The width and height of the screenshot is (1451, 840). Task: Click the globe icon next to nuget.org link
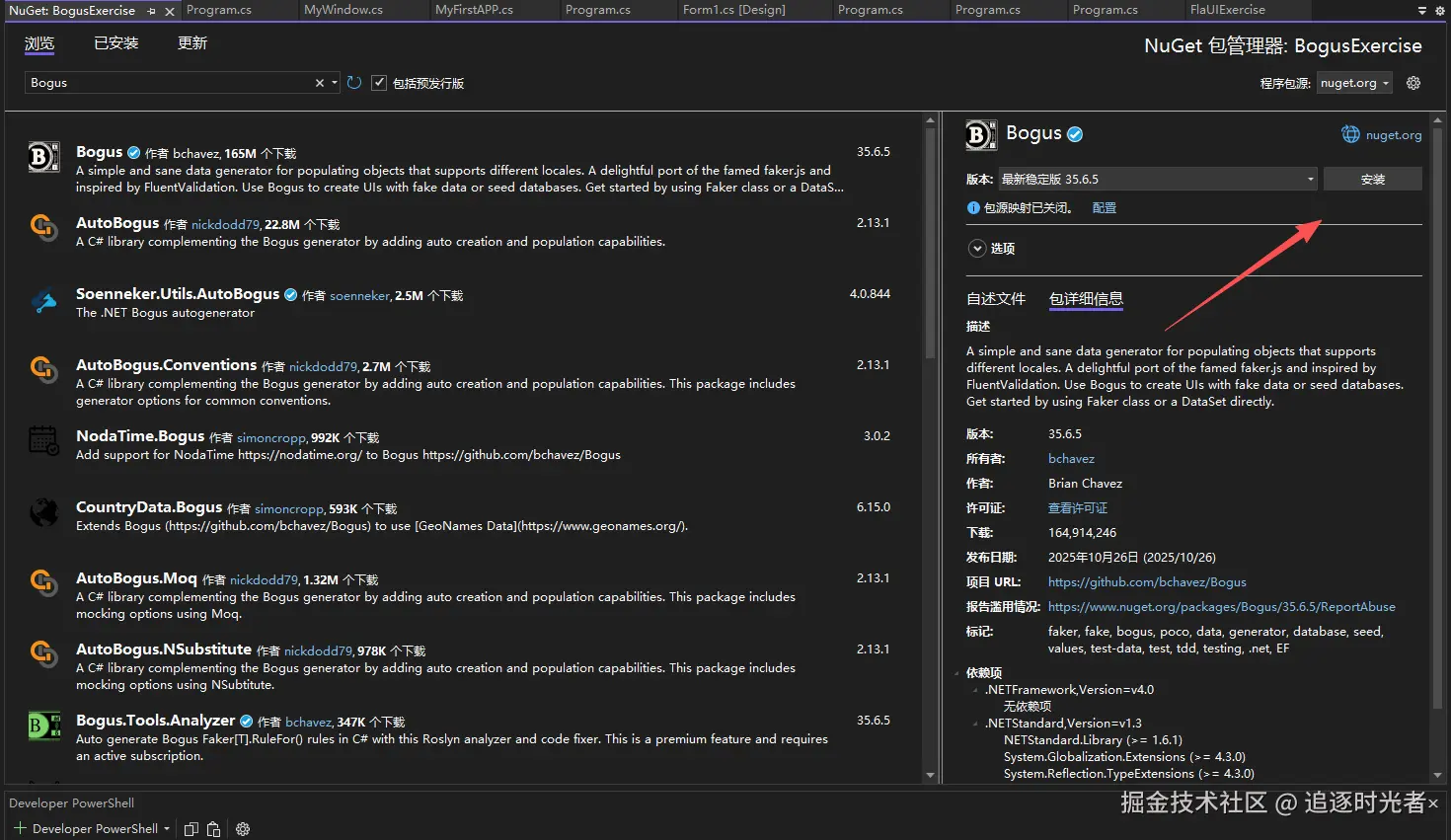pos(1350,134)
